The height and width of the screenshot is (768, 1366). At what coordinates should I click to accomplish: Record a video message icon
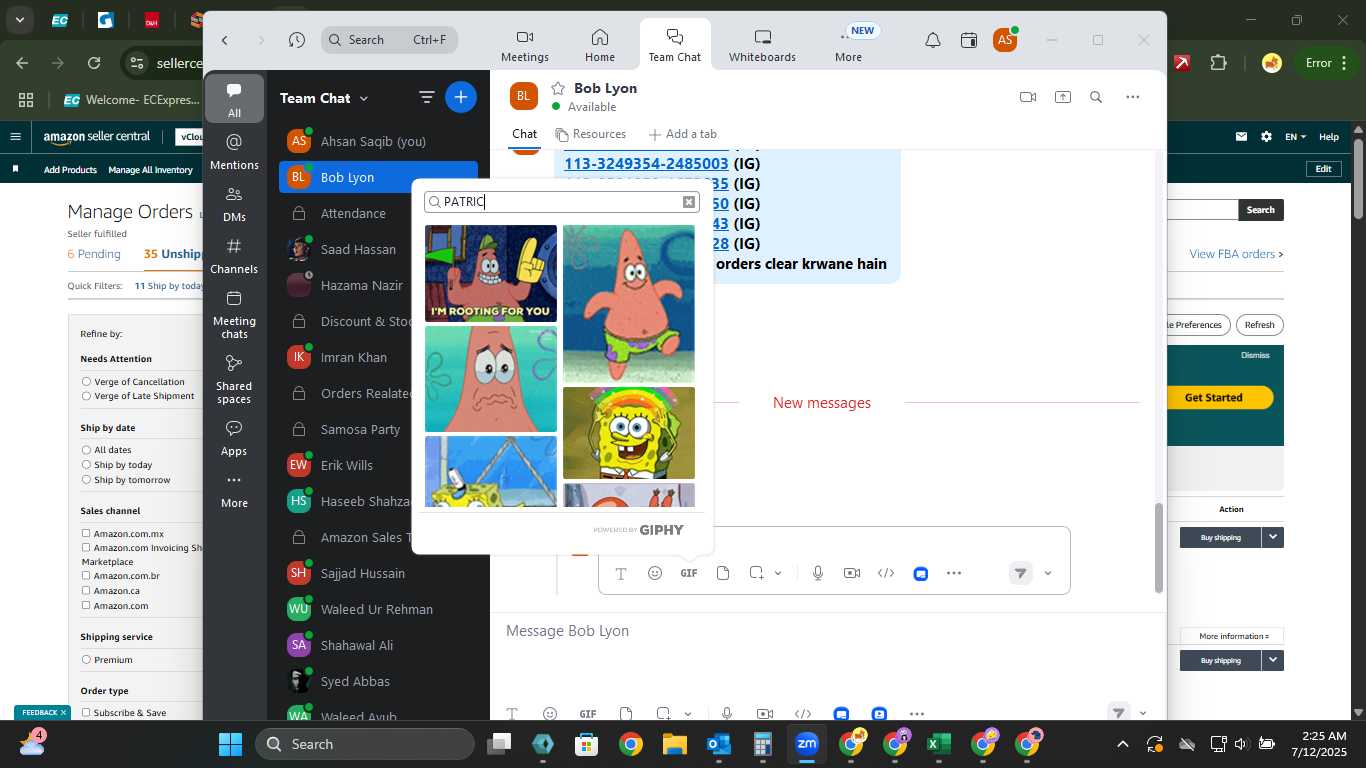tap(851, 573)
